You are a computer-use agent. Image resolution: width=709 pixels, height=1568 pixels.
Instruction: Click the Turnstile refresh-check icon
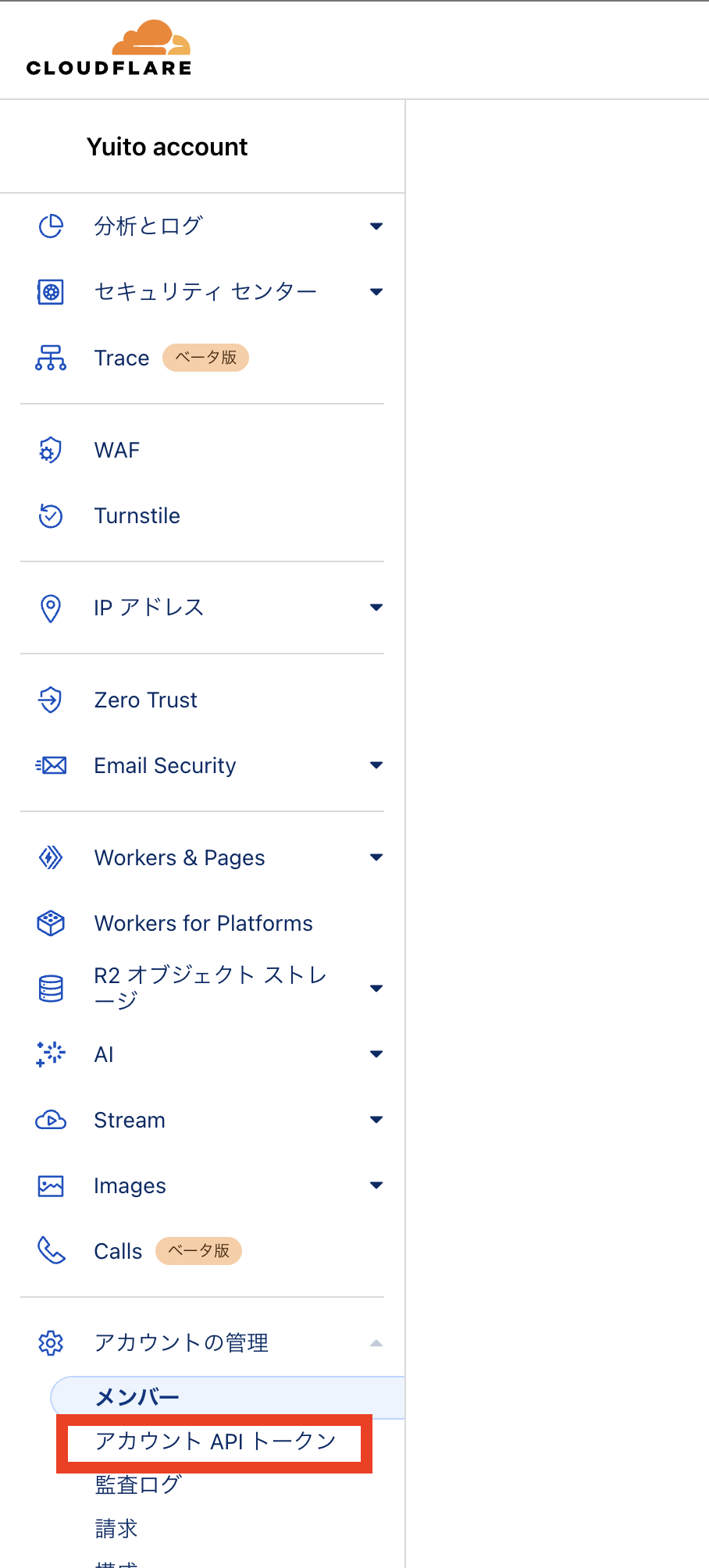50,515
